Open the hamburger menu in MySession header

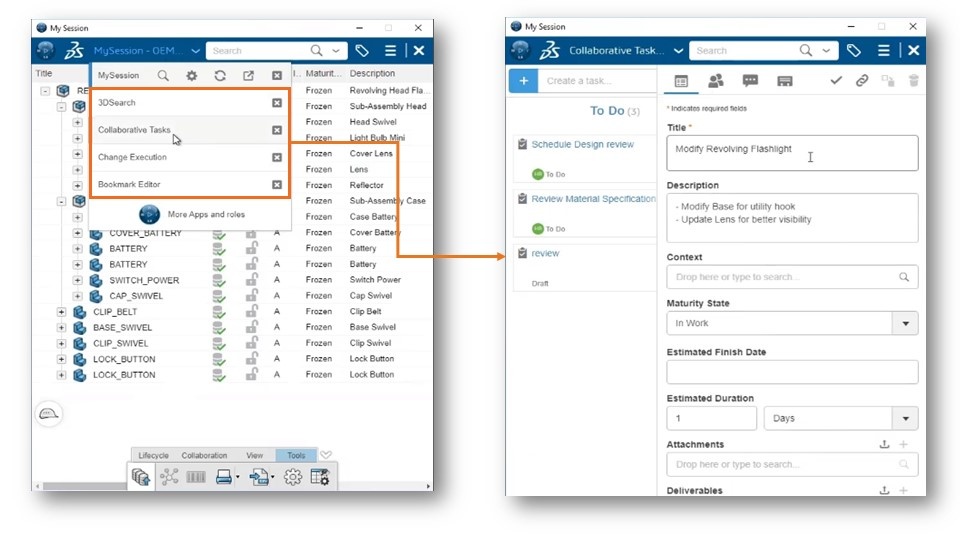390,51
